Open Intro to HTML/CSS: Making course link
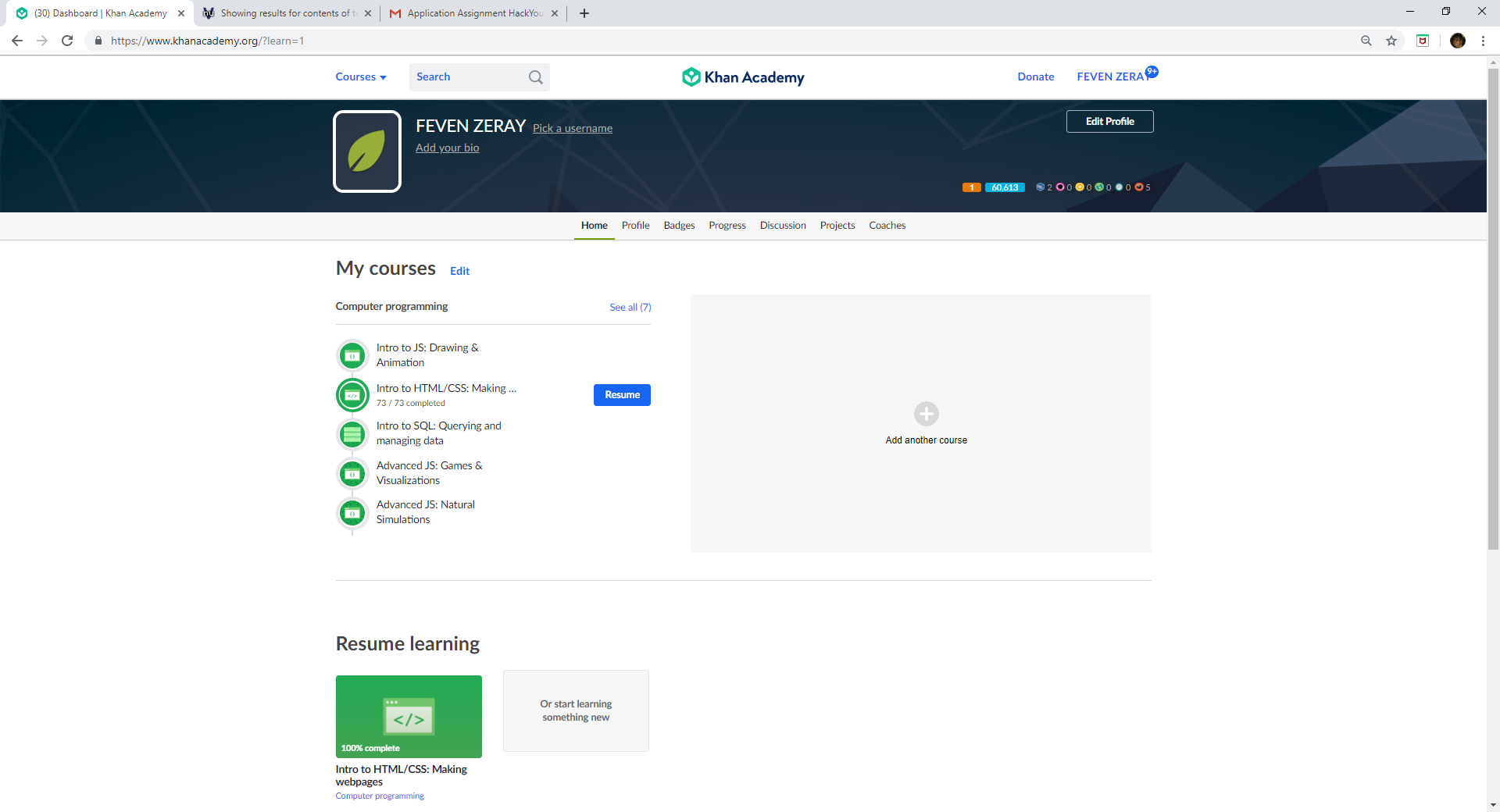 [446, 388]
